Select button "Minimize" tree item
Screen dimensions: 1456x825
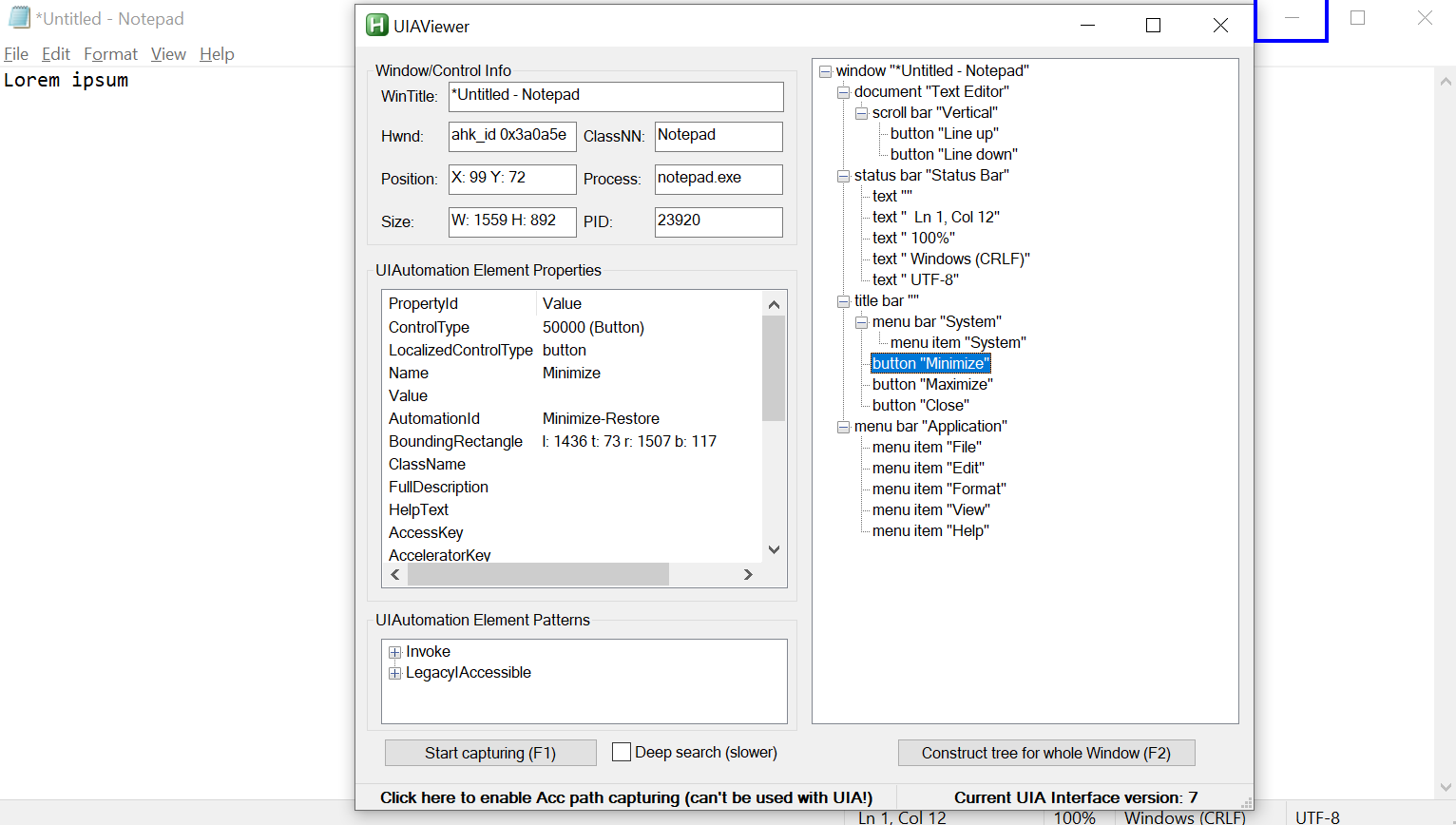coord(930,363)
